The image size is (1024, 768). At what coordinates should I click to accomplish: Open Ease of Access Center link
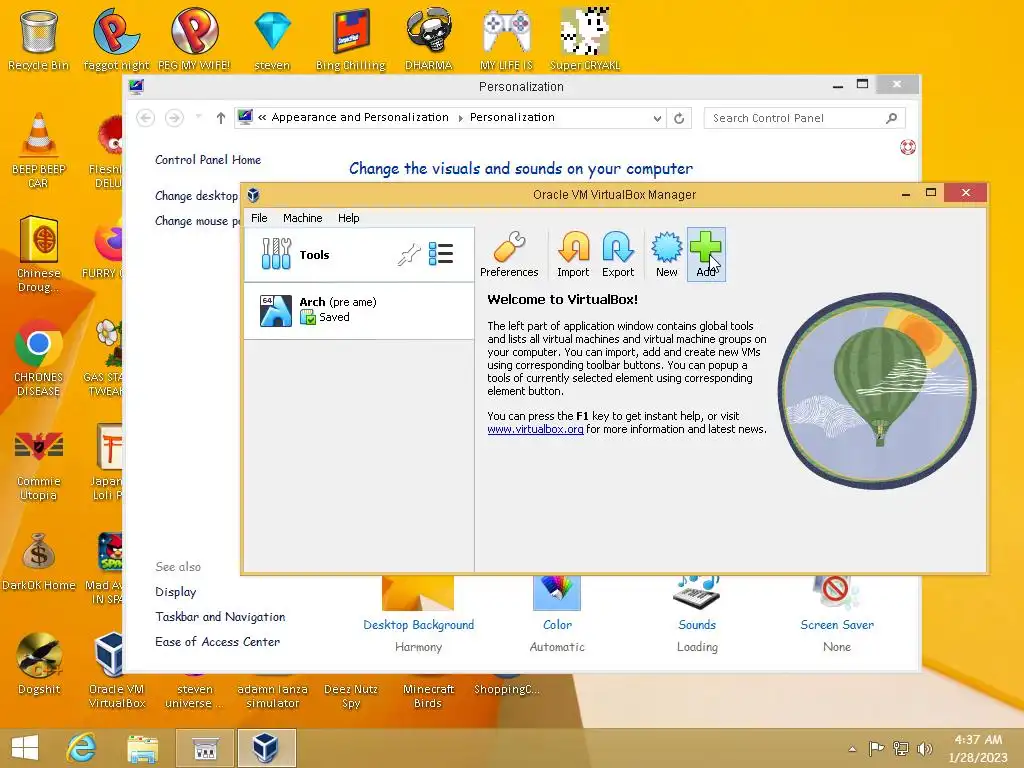click(x=217, y=642)
